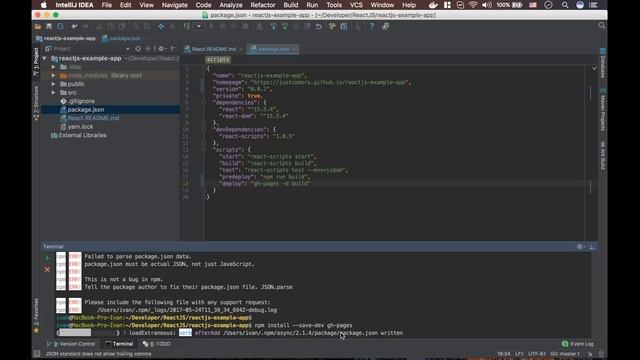Fold the dependencies block in the editor

[x=204, y=103]
